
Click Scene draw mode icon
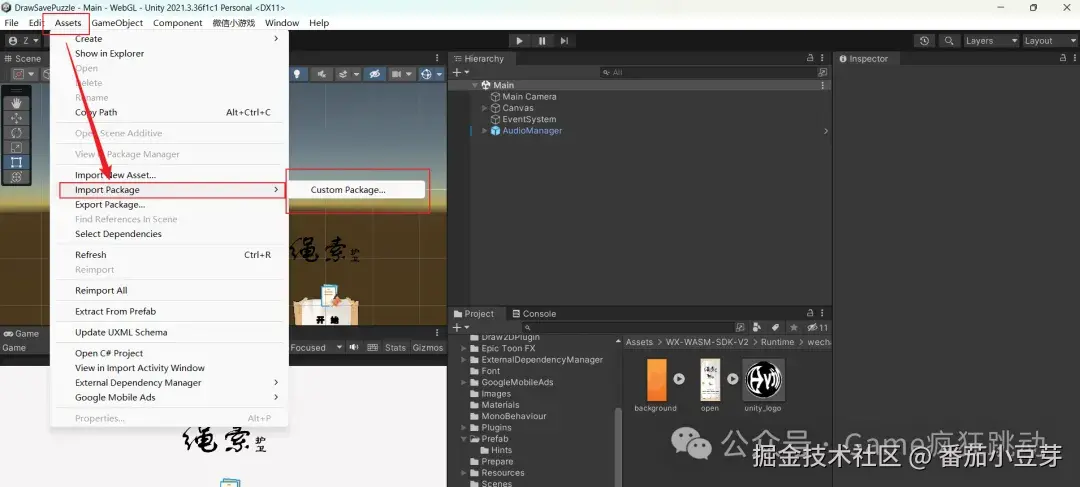pyautogui.click(x=19, y=74)
